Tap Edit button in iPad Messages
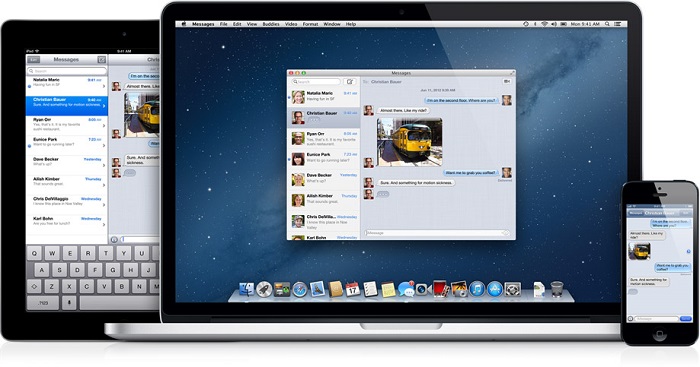 34,59
